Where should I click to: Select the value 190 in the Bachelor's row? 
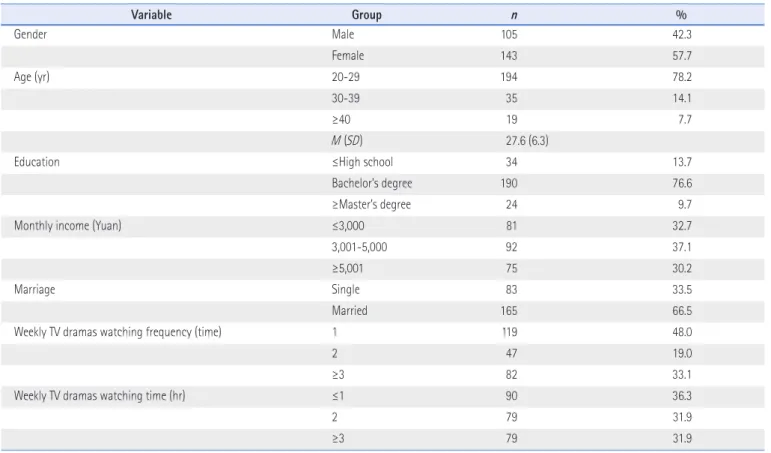pos(509,183)
